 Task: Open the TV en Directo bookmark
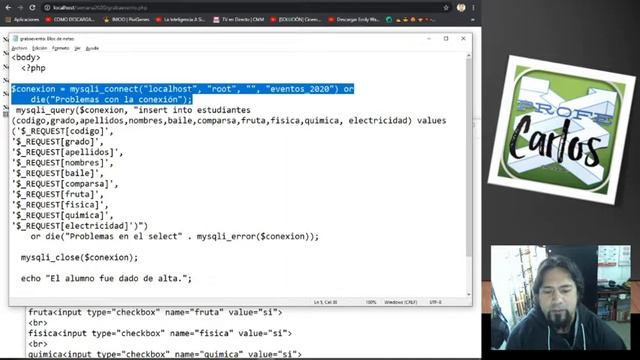[x=239, y=19]
